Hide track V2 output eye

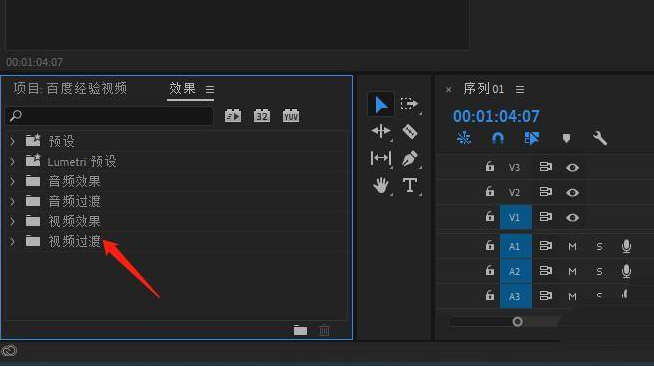click(x=572, y=192)
